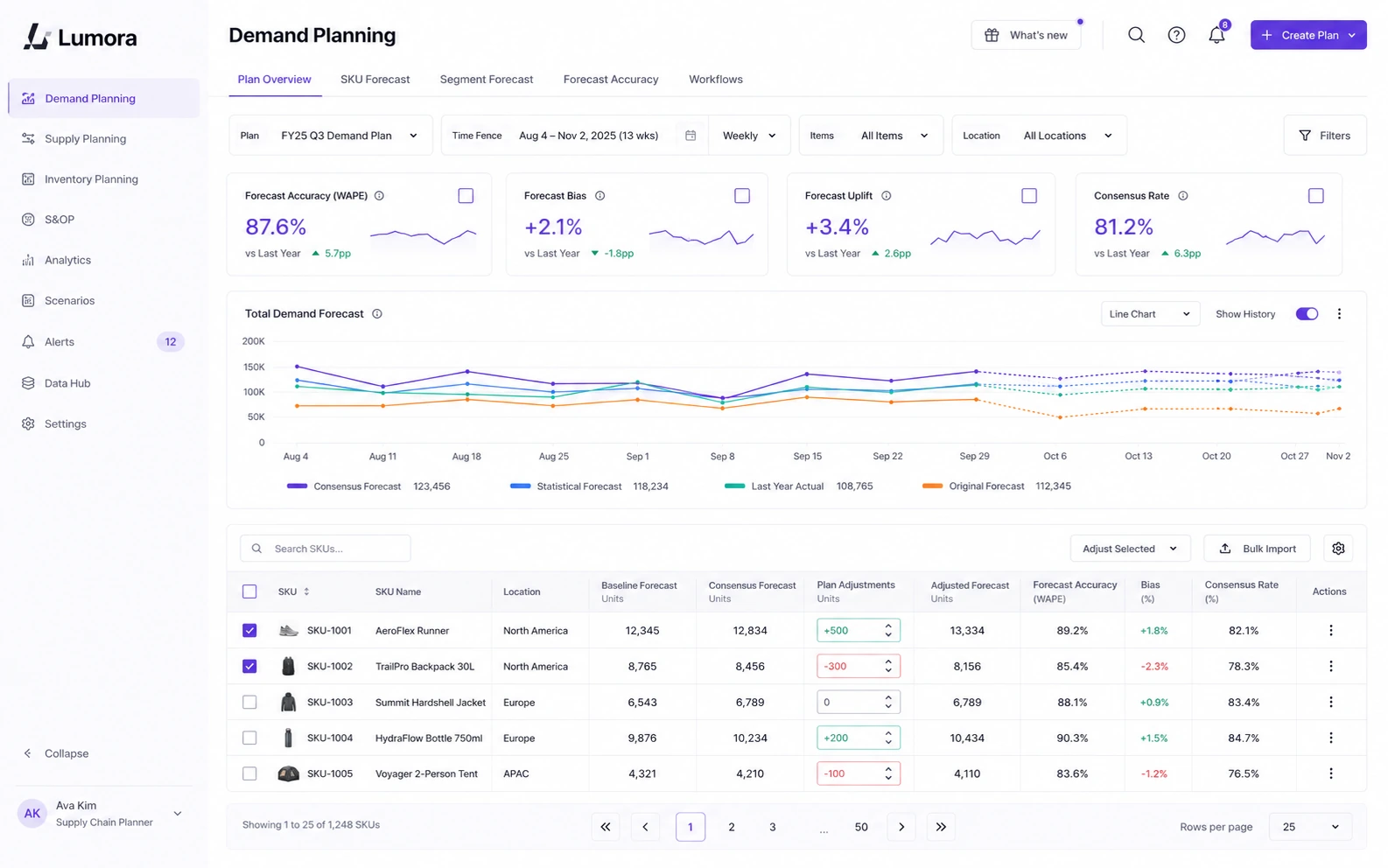Click AeroFlex Runner shoe thumbnail
1388x868 pixels.
(288, 631)
